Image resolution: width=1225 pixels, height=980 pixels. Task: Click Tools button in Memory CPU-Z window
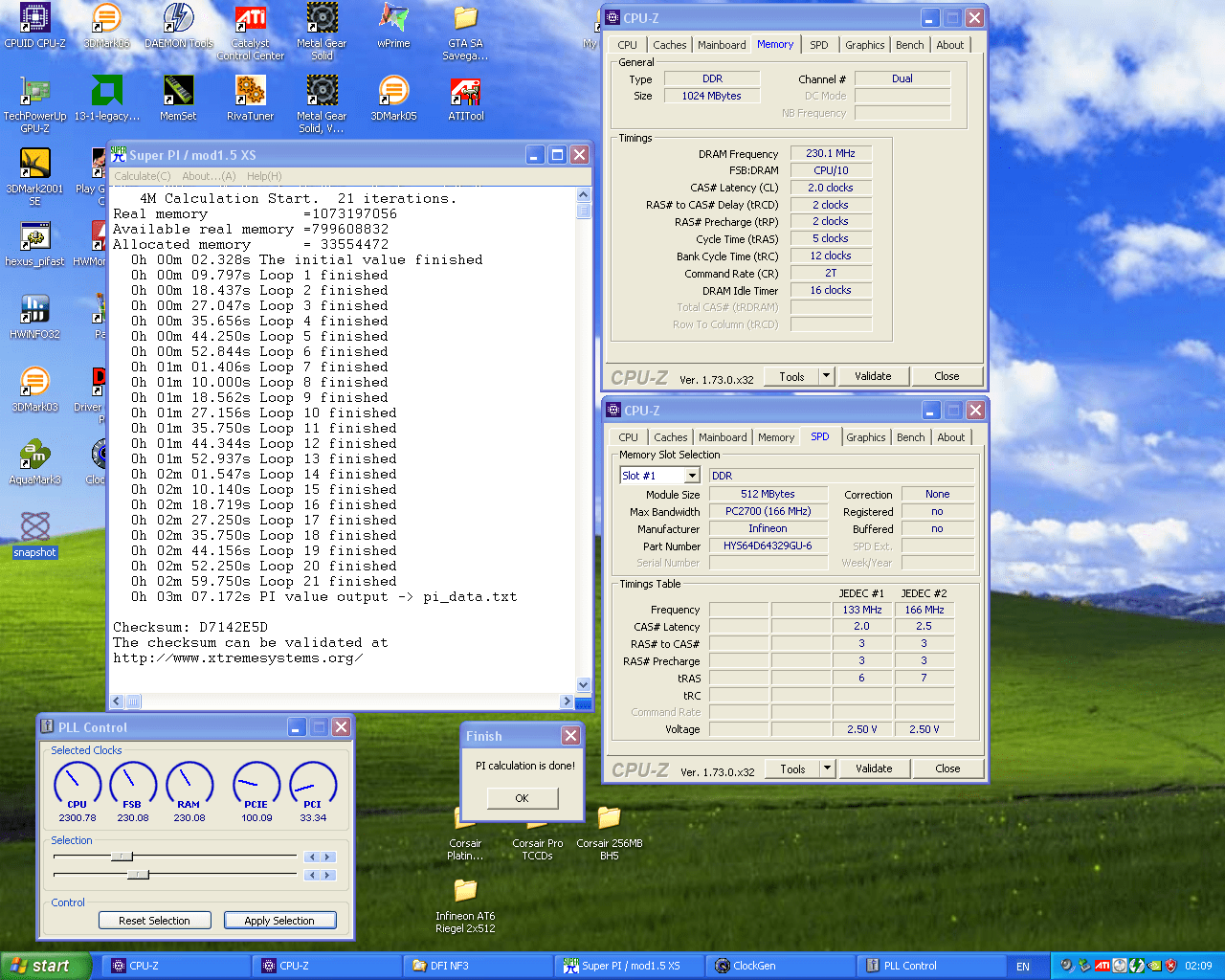point(791,376)
